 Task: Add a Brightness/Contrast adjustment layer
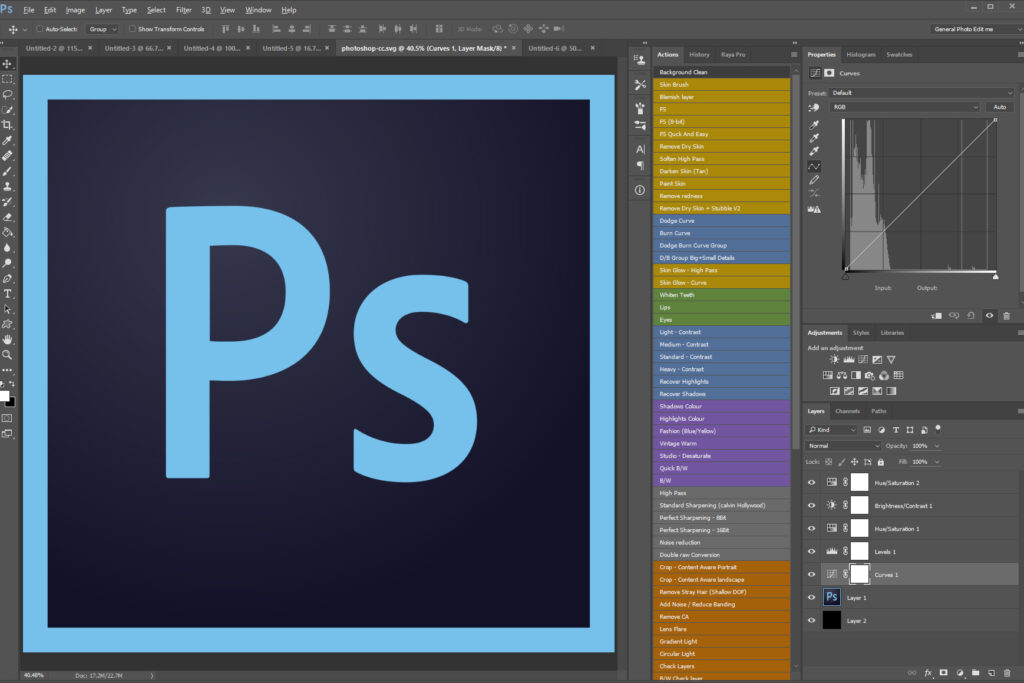pyautogui.click(x=833, y=359)
